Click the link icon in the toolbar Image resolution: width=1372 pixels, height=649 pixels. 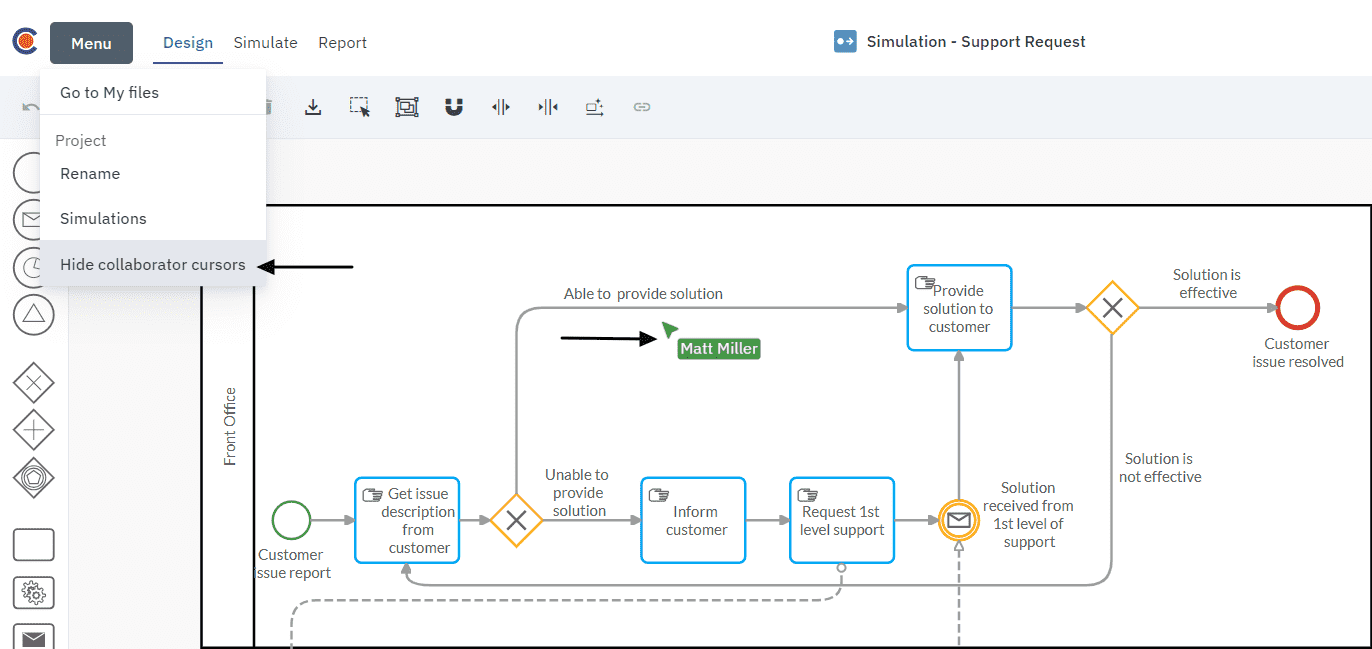642,107
